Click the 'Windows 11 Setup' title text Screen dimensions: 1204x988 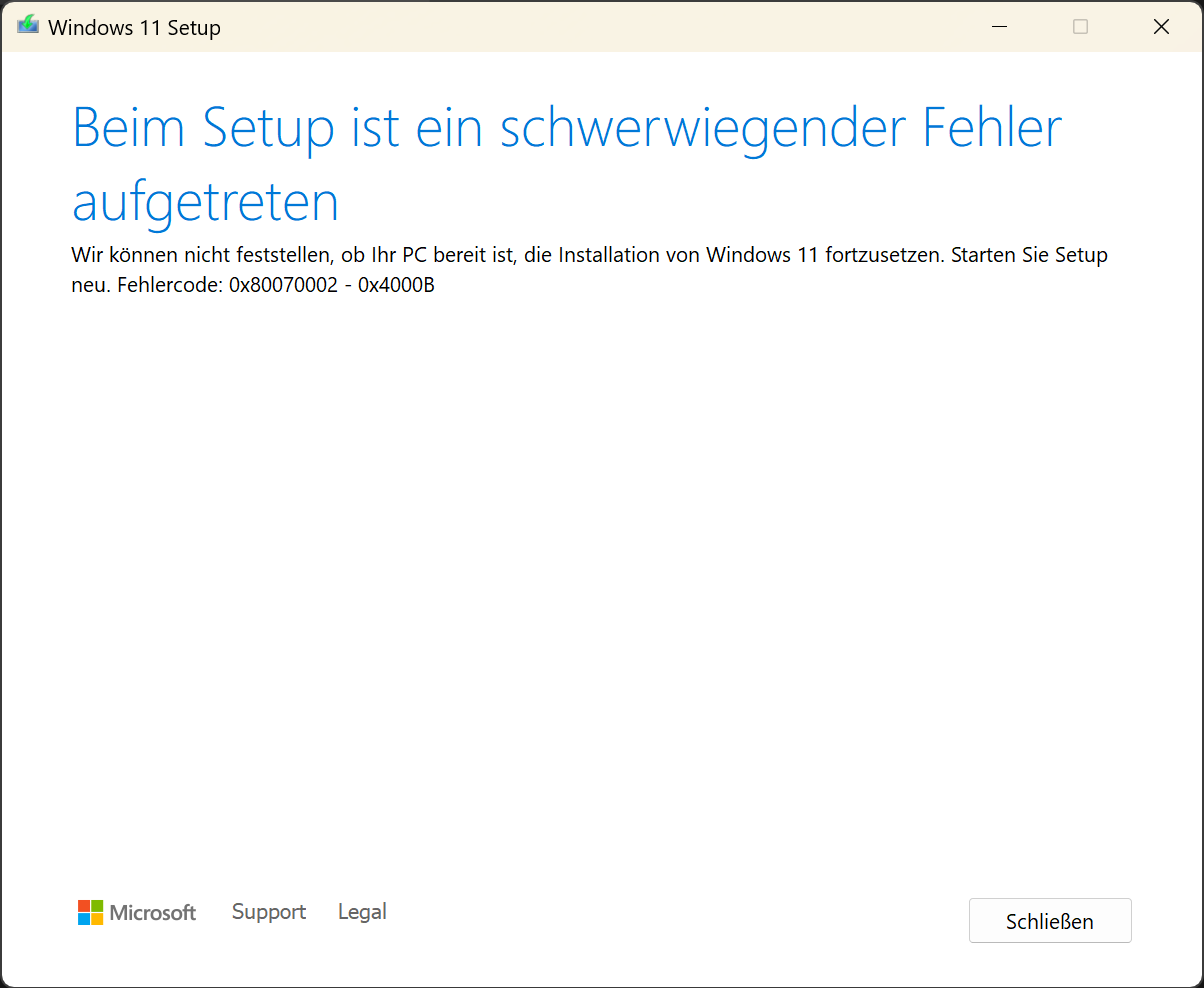pos(134,28)
